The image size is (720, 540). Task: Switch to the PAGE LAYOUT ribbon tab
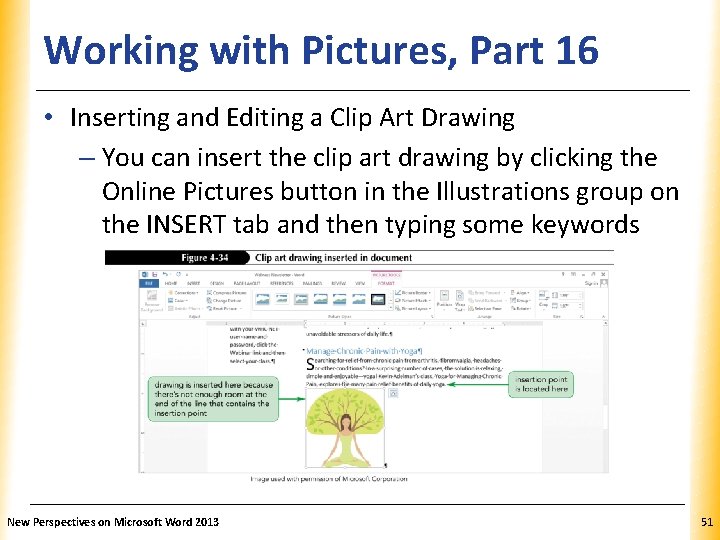(247, 283)
